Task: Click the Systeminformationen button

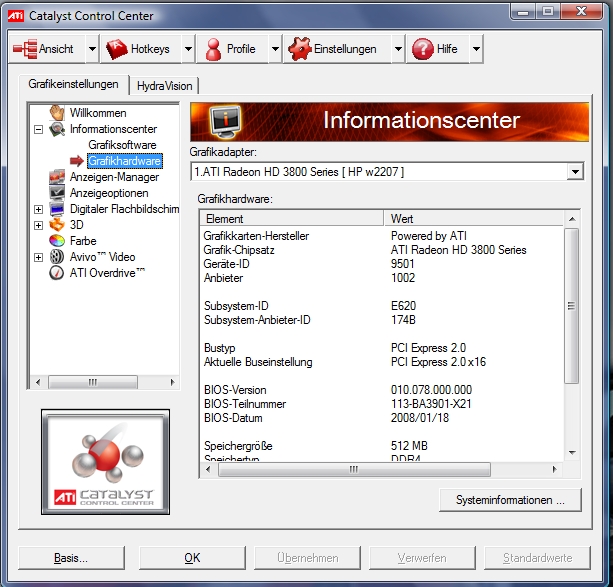Action: click(510, 500)
